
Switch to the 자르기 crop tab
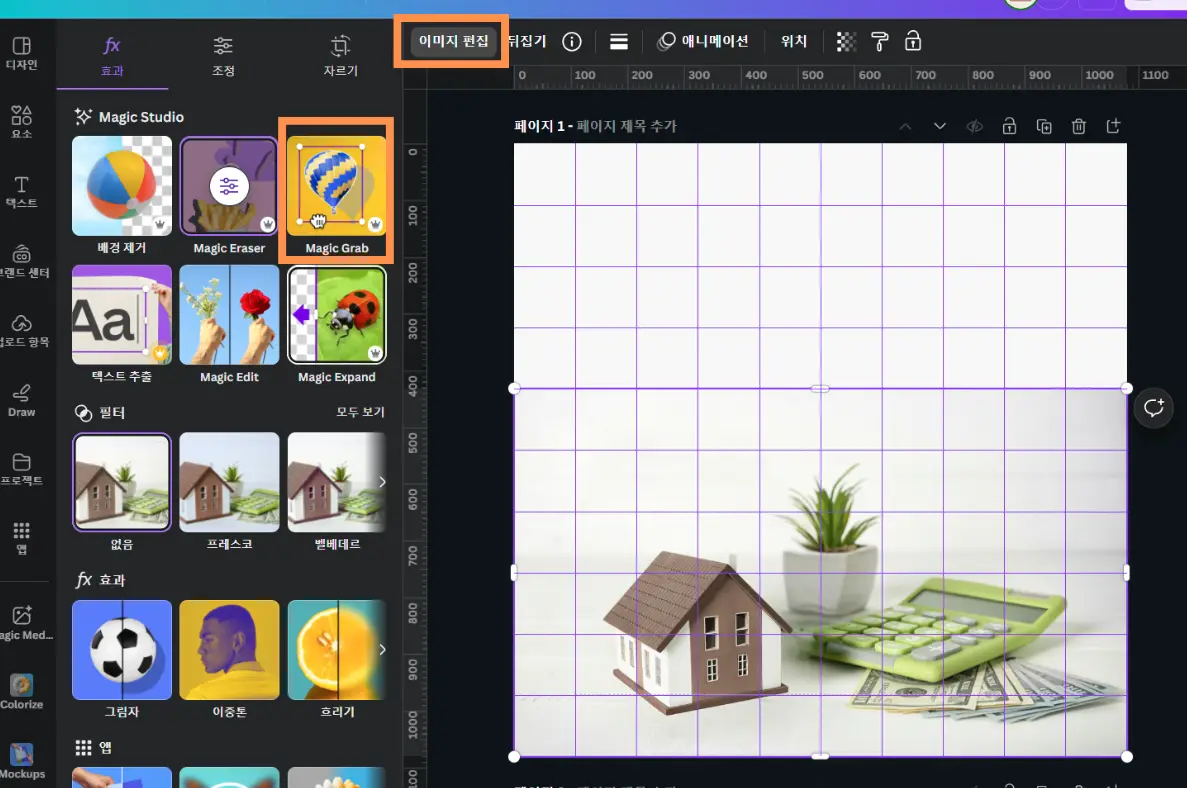tap(341, 56)
